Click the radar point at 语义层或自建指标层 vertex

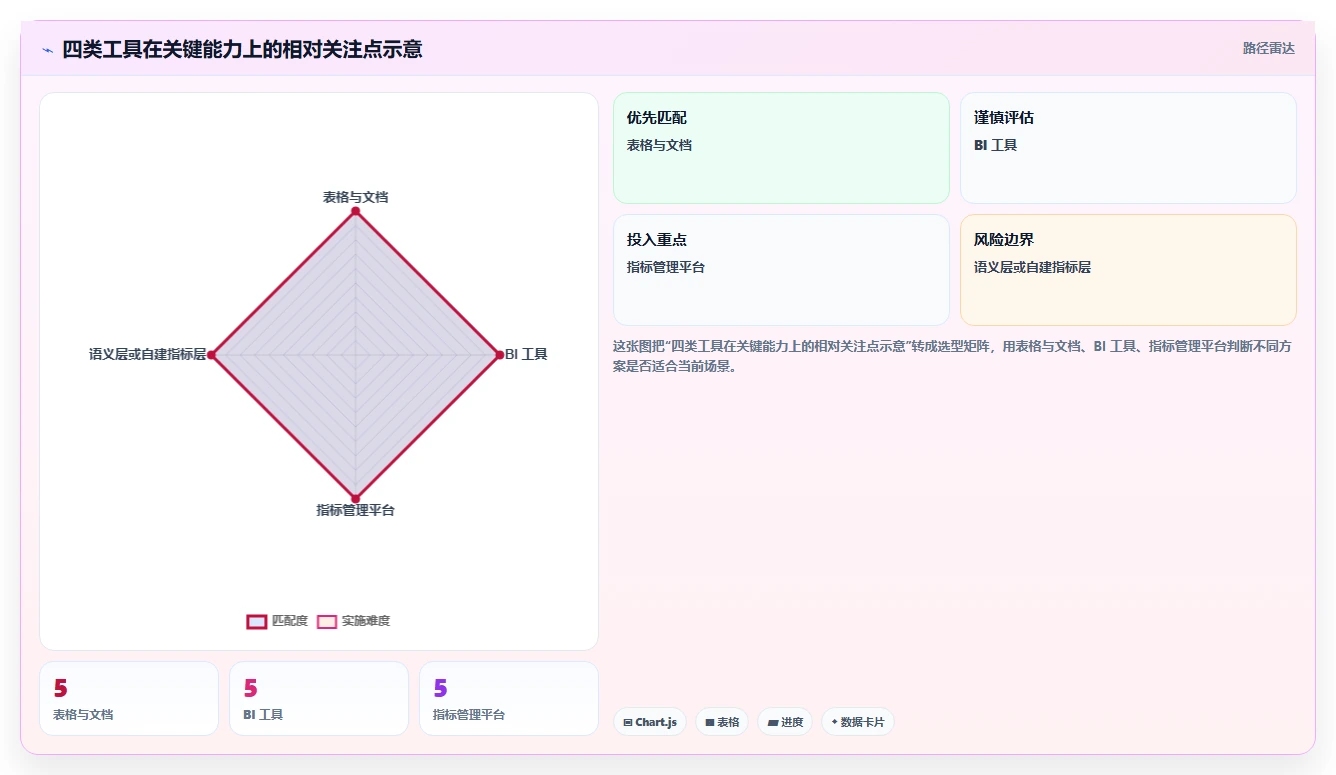click(211, 355)
